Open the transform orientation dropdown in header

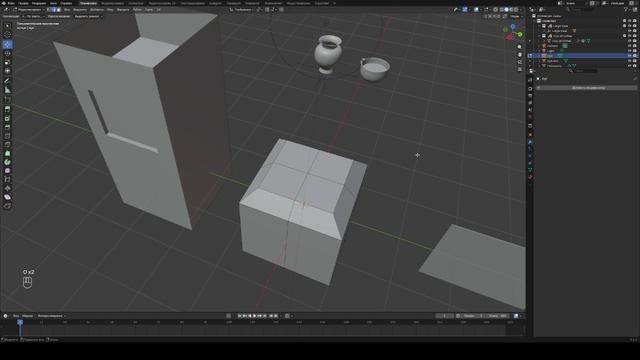click(x=242, y=9)
